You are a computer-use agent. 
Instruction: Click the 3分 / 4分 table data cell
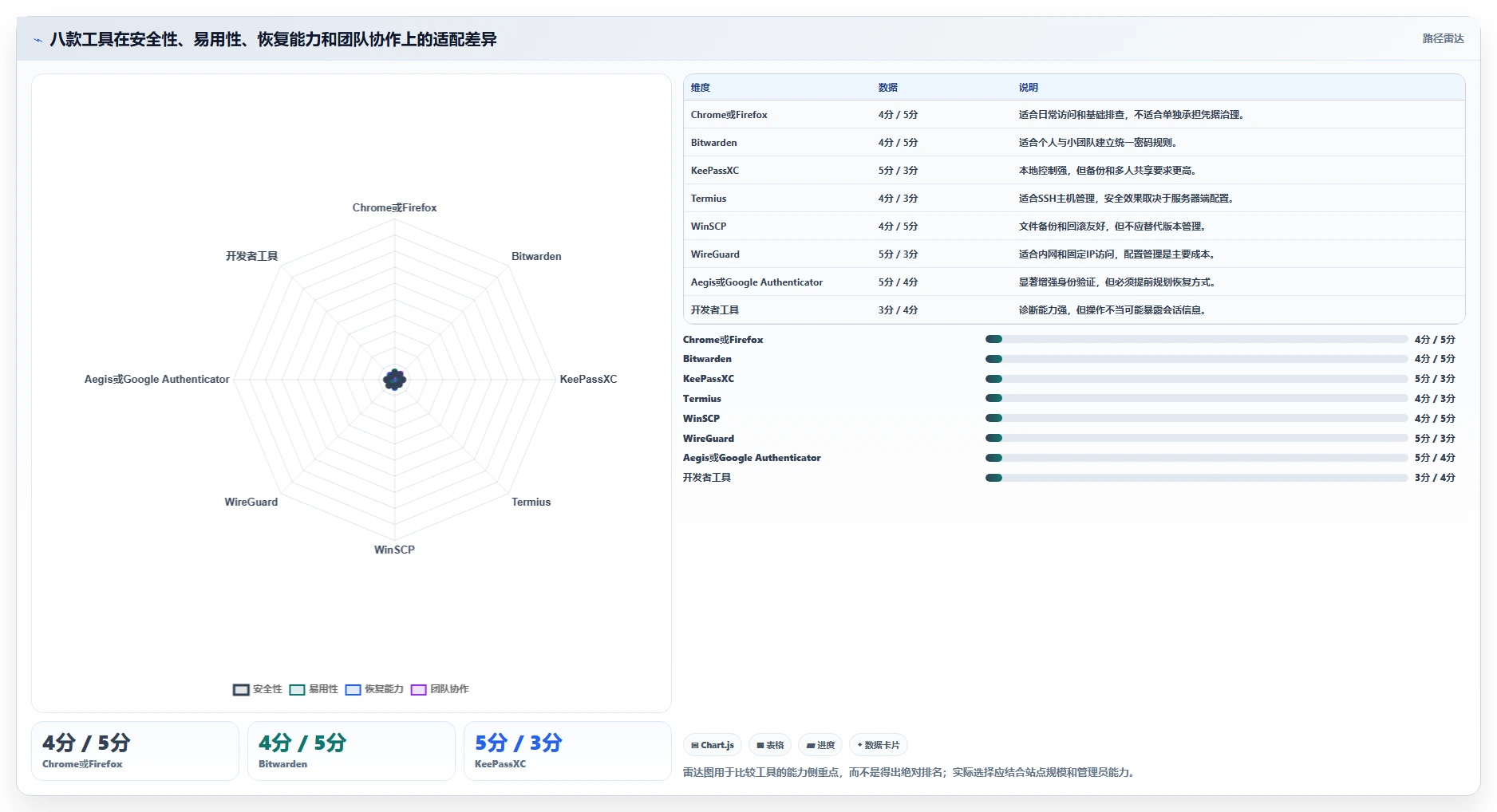click(x=898, y=310)
